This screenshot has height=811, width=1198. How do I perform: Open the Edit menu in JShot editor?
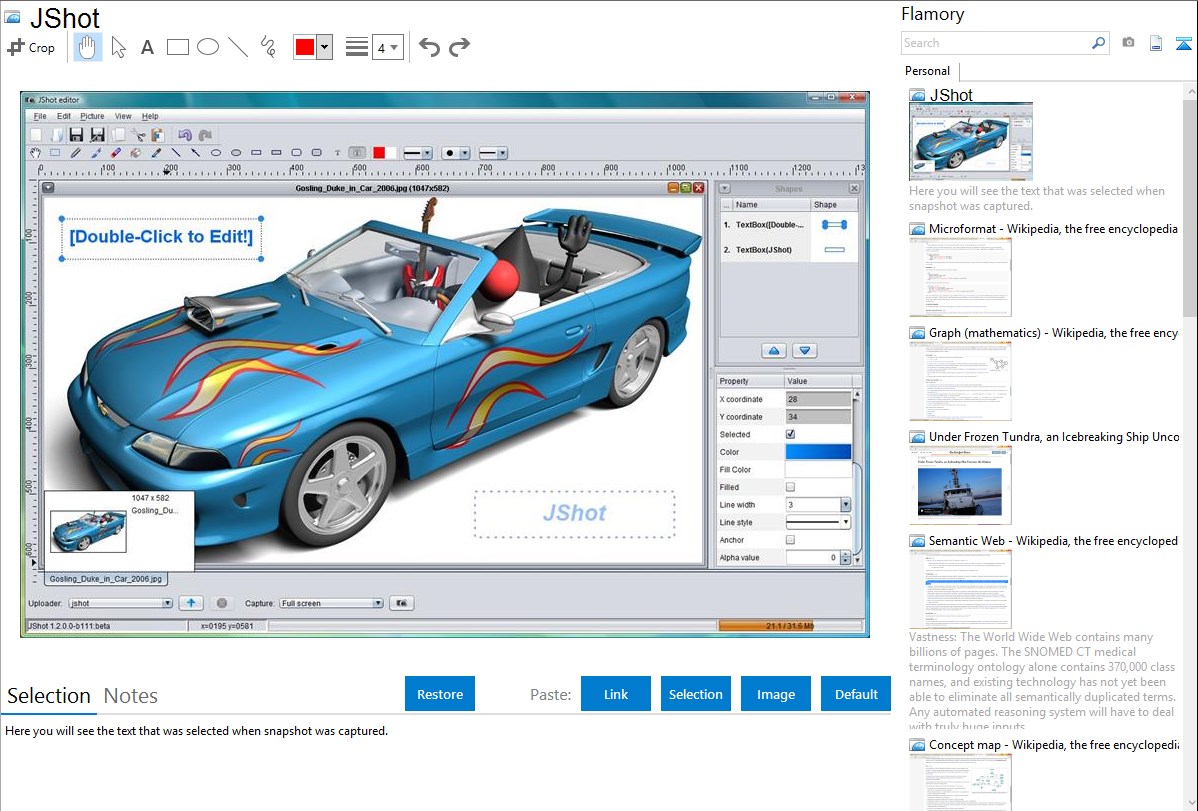(x=63, y=116)
